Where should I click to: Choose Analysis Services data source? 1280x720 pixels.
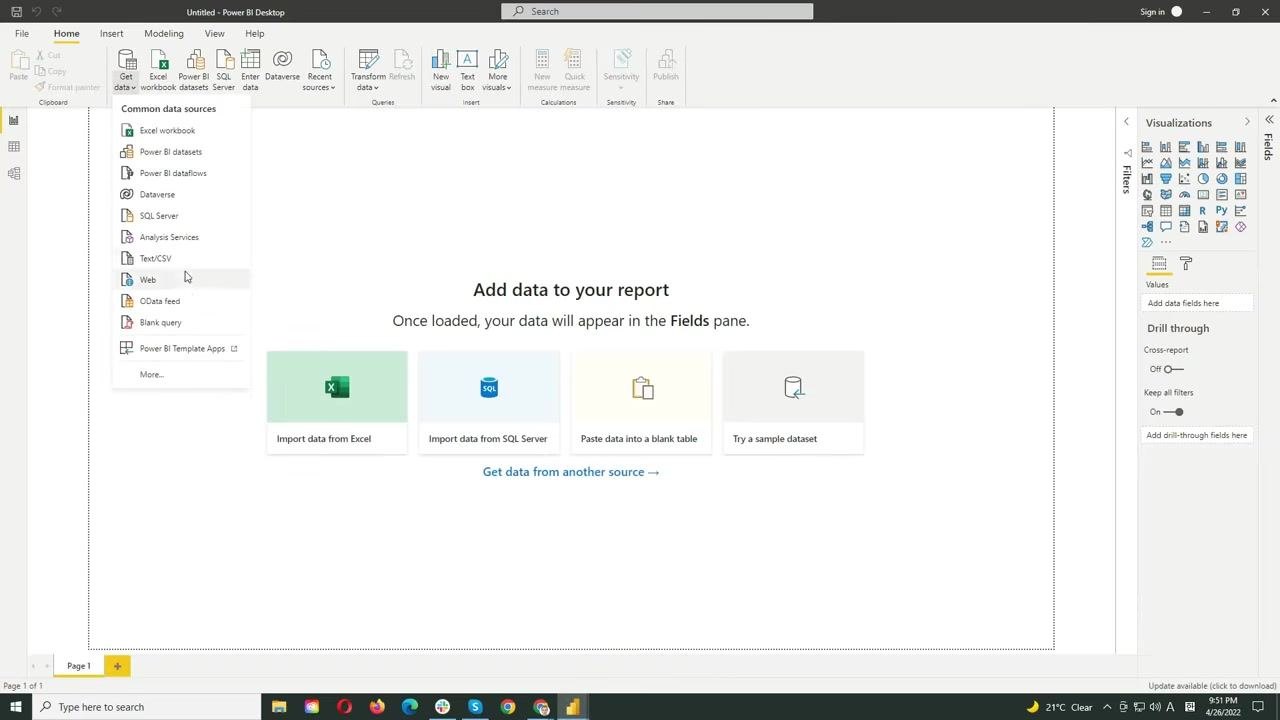click(181, 237)
